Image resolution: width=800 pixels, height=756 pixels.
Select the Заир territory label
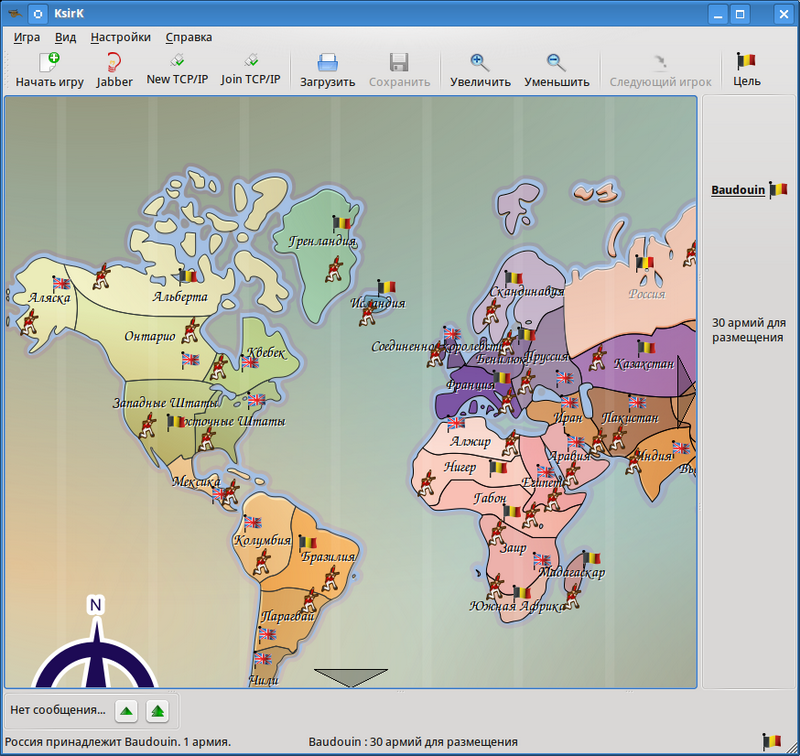coord(513,548)
